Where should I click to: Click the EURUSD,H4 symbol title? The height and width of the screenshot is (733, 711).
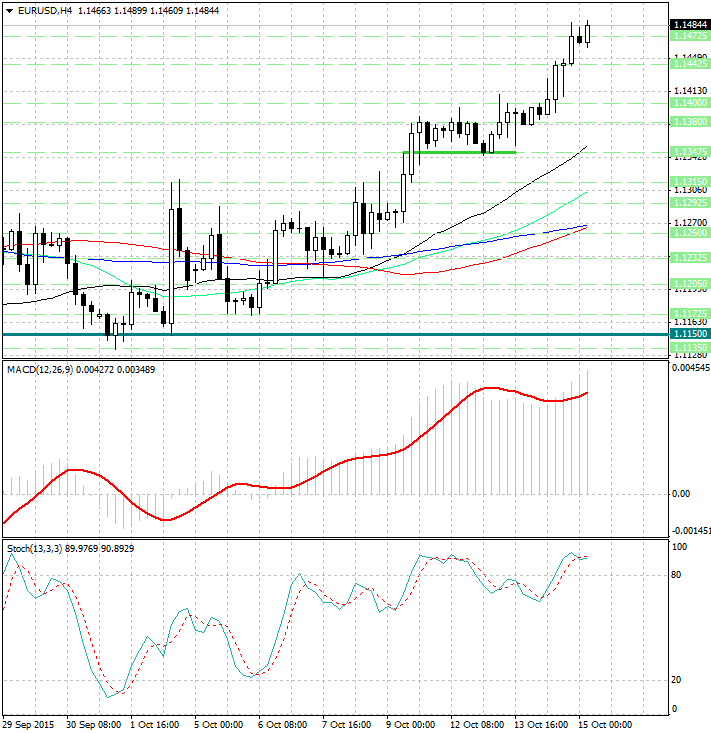pos(45,10)
